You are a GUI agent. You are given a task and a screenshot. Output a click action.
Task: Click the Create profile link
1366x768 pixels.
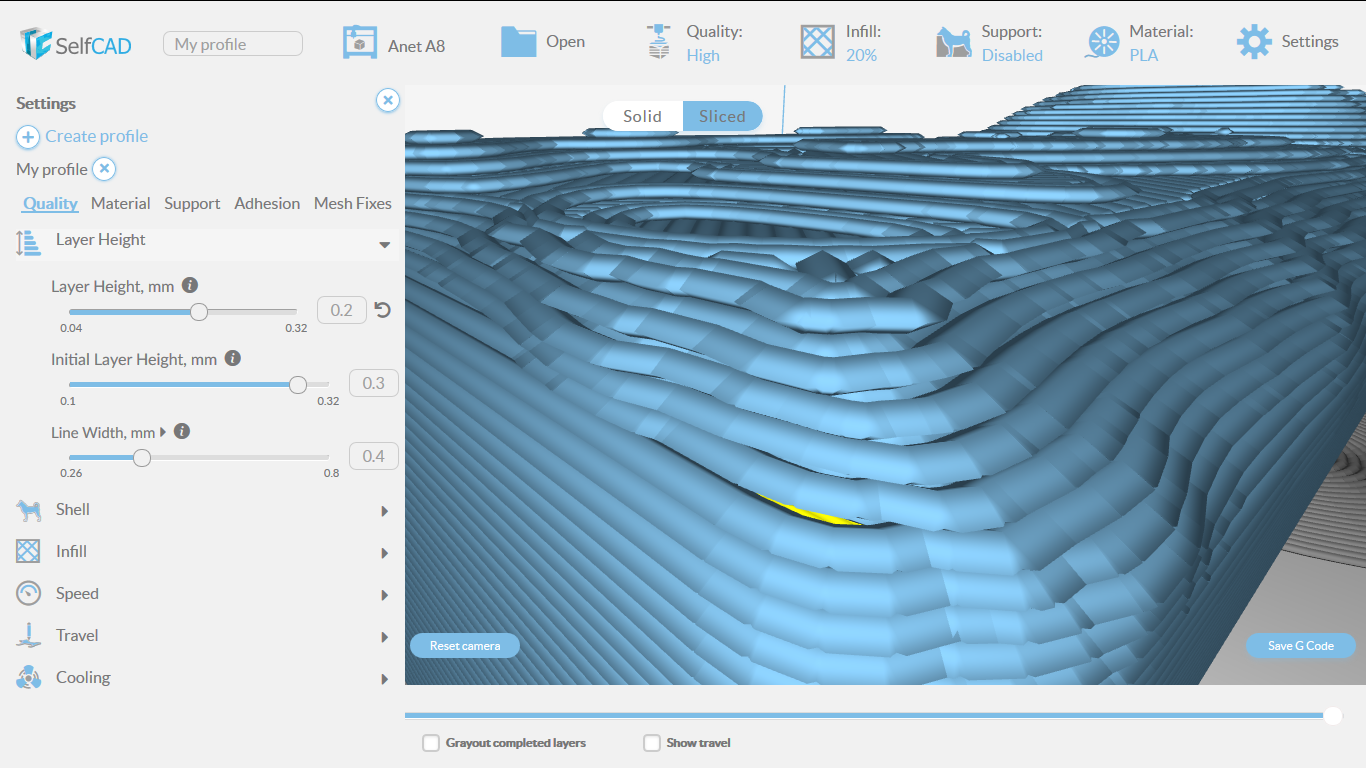tap(96, 136)
